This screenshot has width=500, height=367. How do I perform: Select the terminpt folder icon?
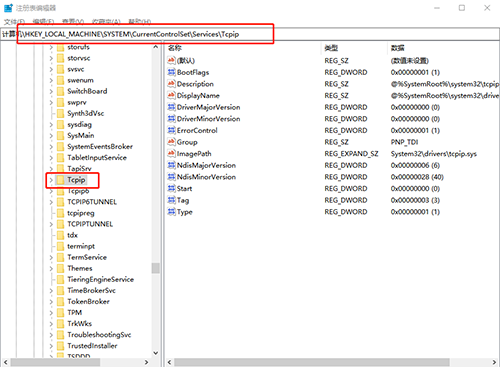(x=60, y=246)
